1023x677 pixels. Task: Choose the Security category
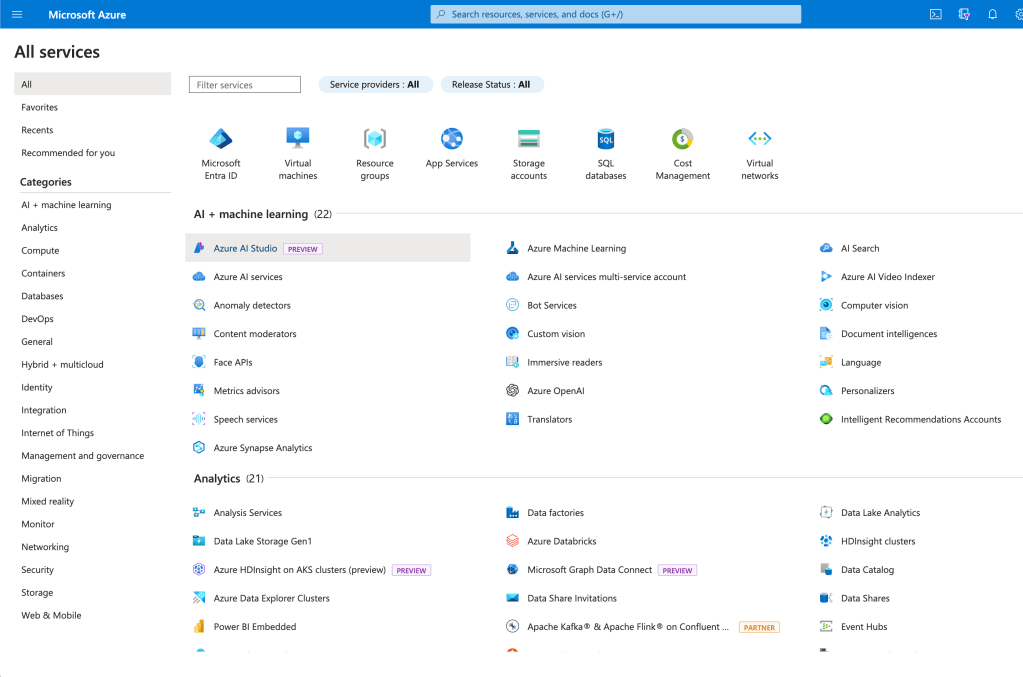pyautogui.click(x=38, y=569)
